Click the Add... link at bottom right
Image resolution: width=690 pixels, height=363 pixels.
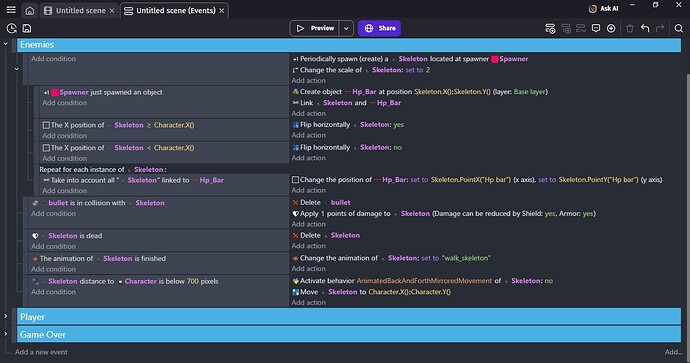coord(673,352)
